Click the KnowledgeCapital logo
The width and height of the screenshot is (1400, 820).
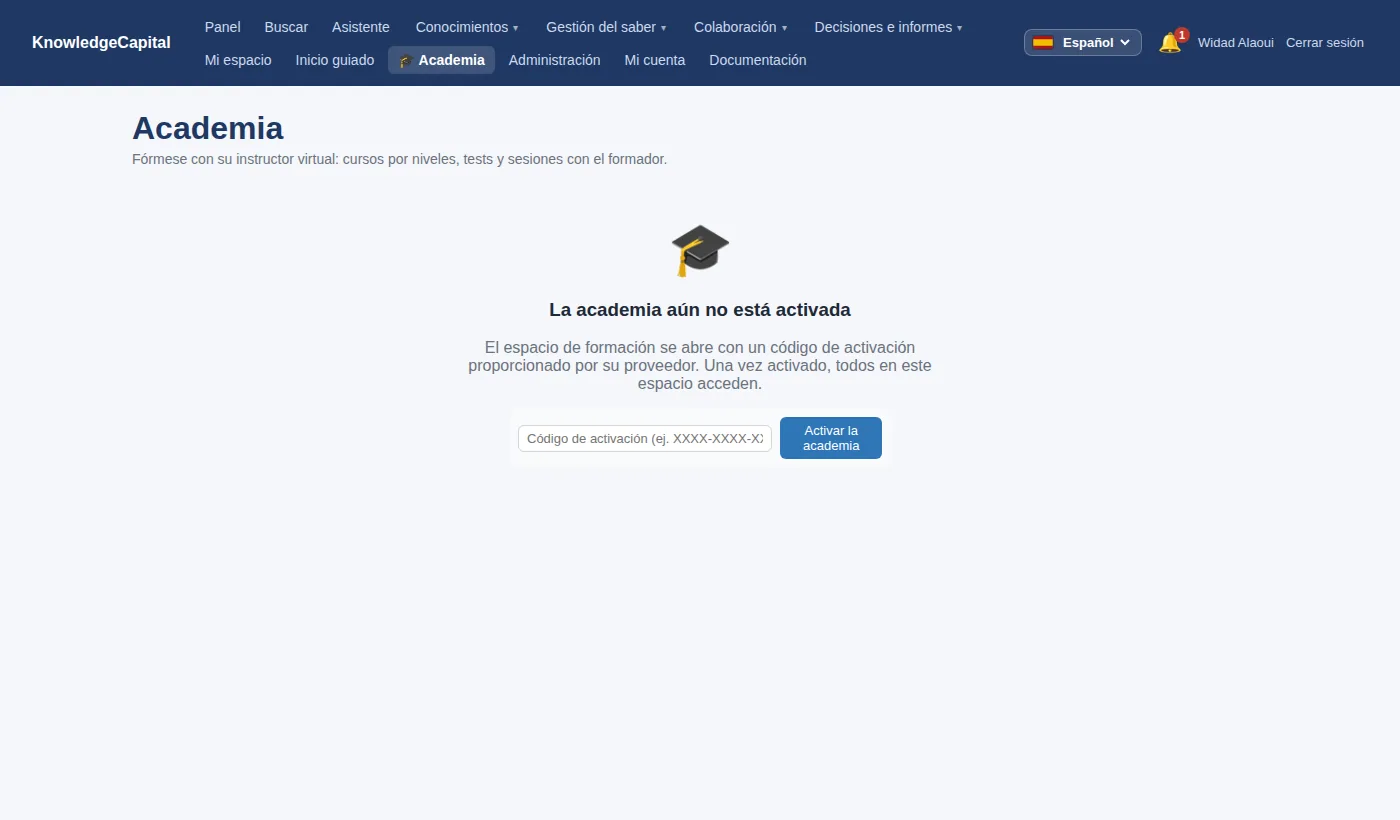(101, 43)
